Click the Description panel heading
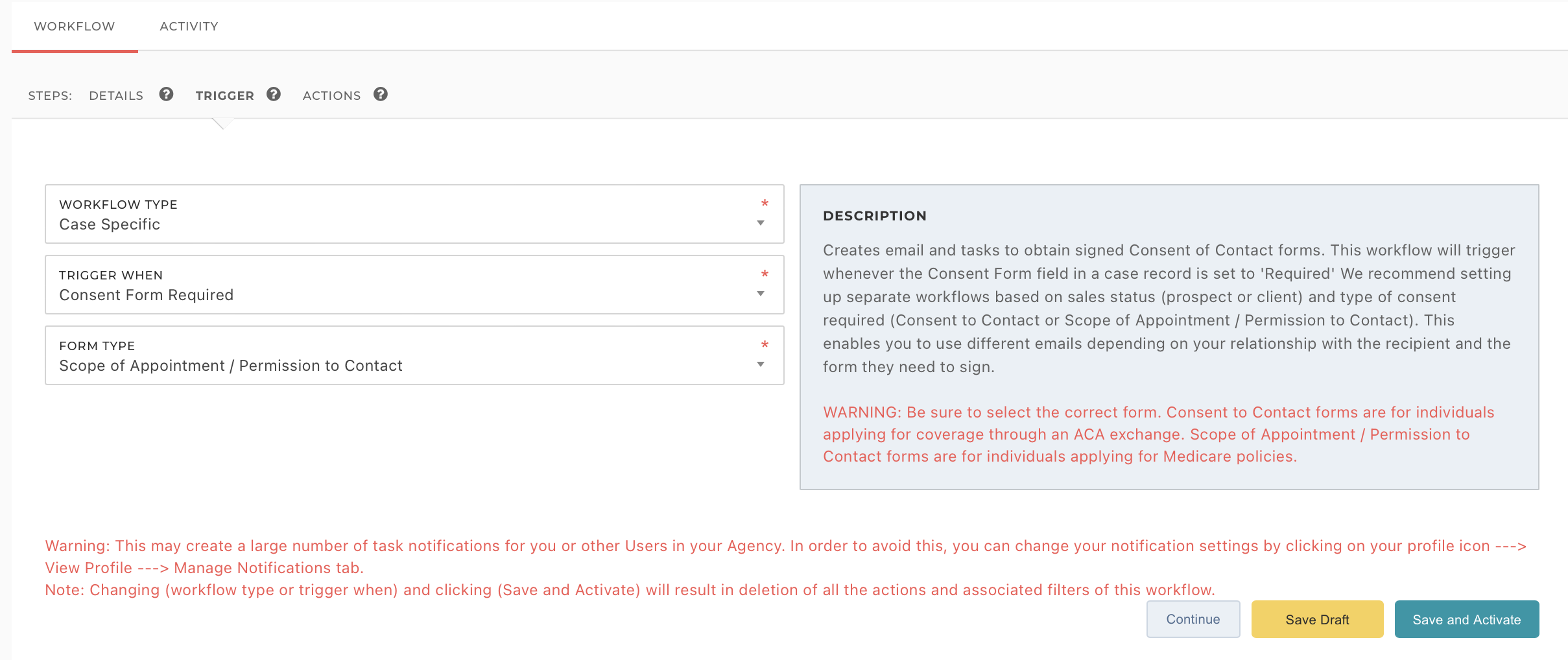The width and height of the screenshot is (1568, 660). pyautogui.click(x=874, y=216)
